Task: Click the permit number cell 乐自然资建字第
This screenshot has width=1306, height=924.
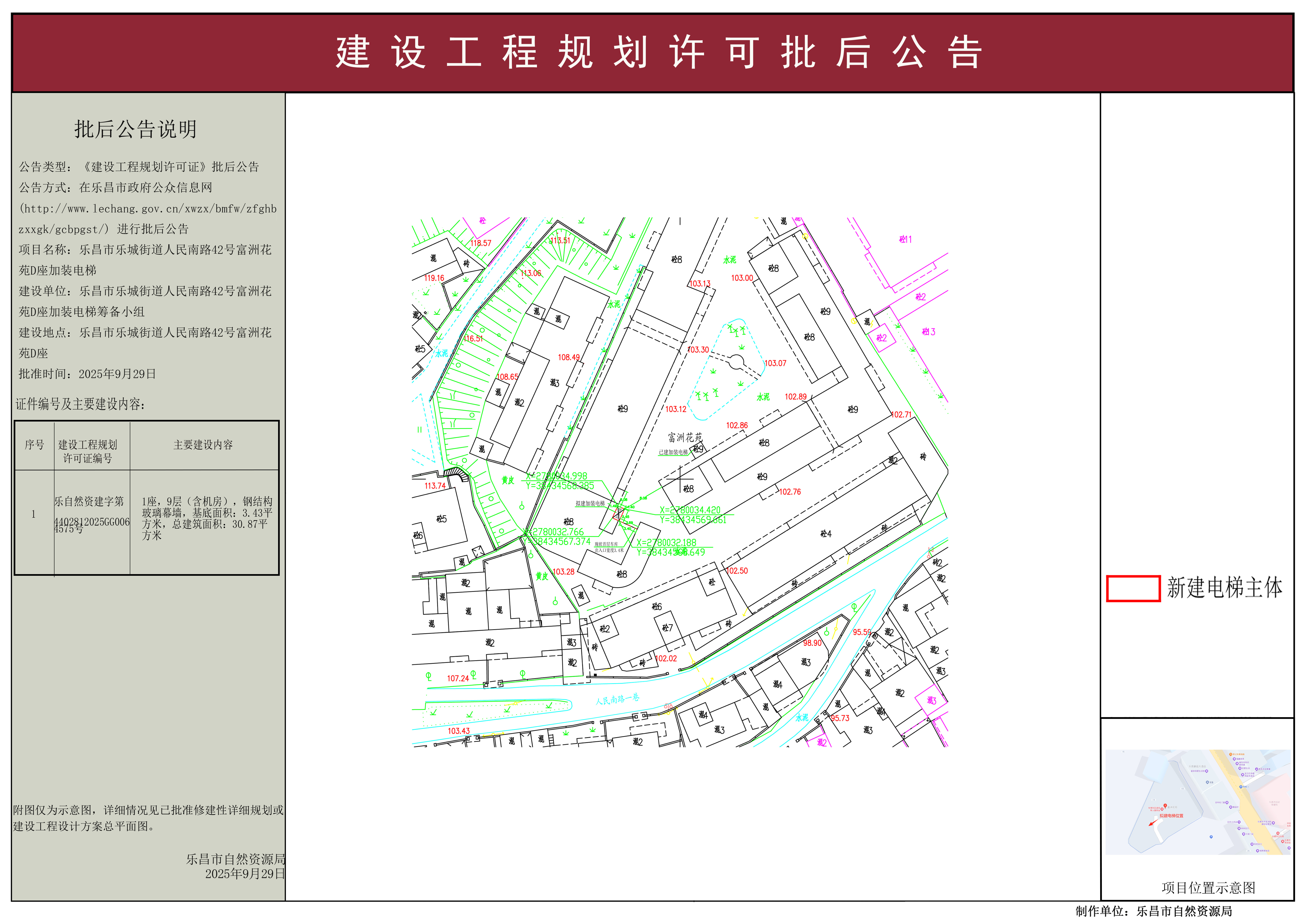Action: (89, 502)
